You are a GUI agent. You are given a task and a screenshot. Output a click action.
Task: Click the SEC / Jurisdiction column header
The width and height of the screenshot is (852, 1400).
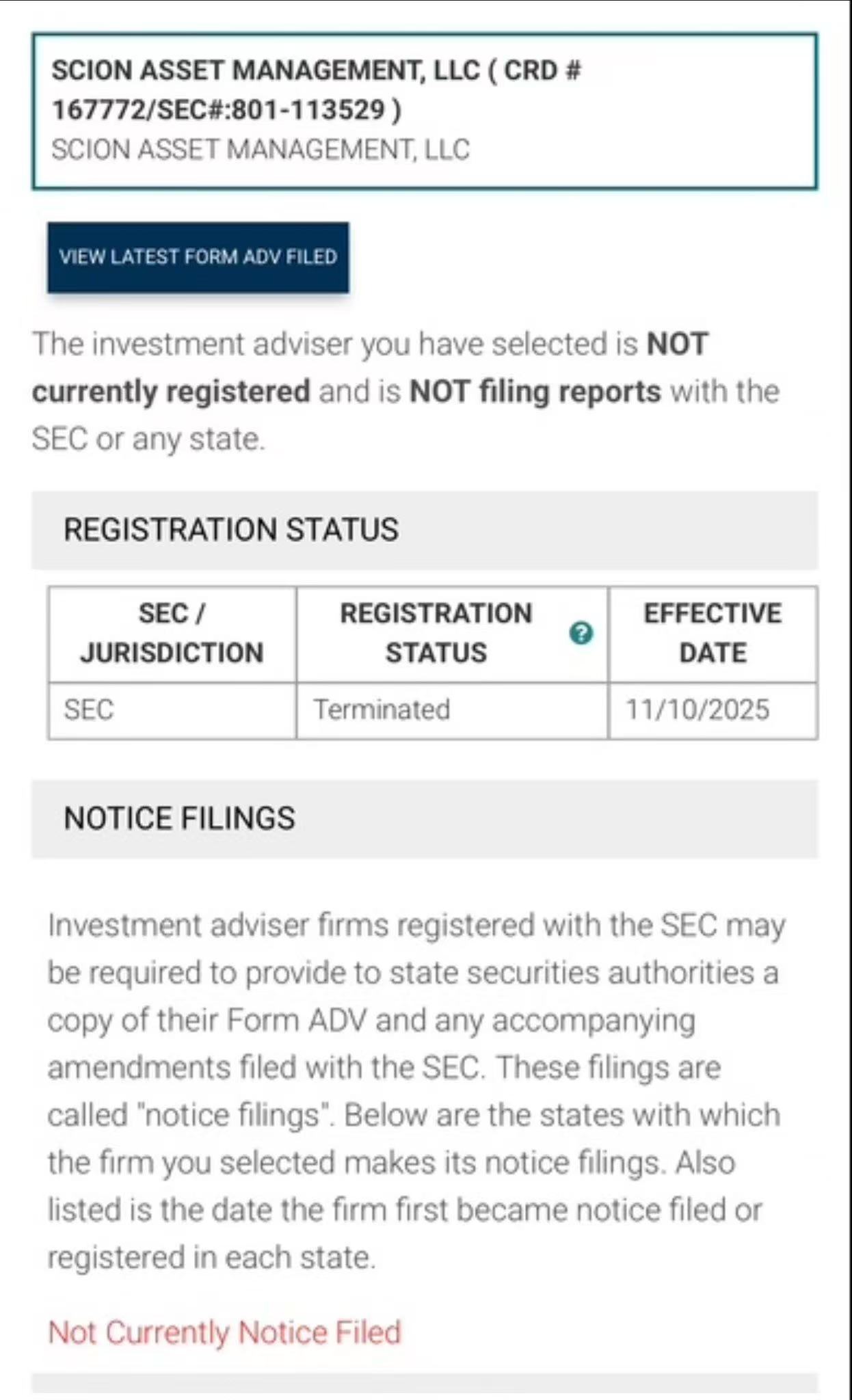172,633
